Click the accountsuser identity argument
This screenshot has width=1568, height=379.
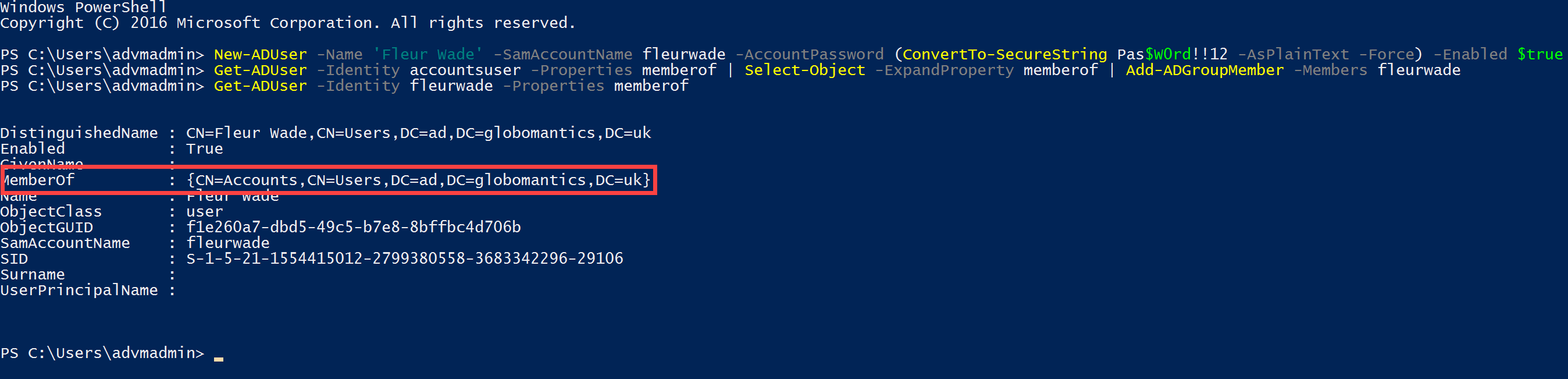click(x=465, y=70)
